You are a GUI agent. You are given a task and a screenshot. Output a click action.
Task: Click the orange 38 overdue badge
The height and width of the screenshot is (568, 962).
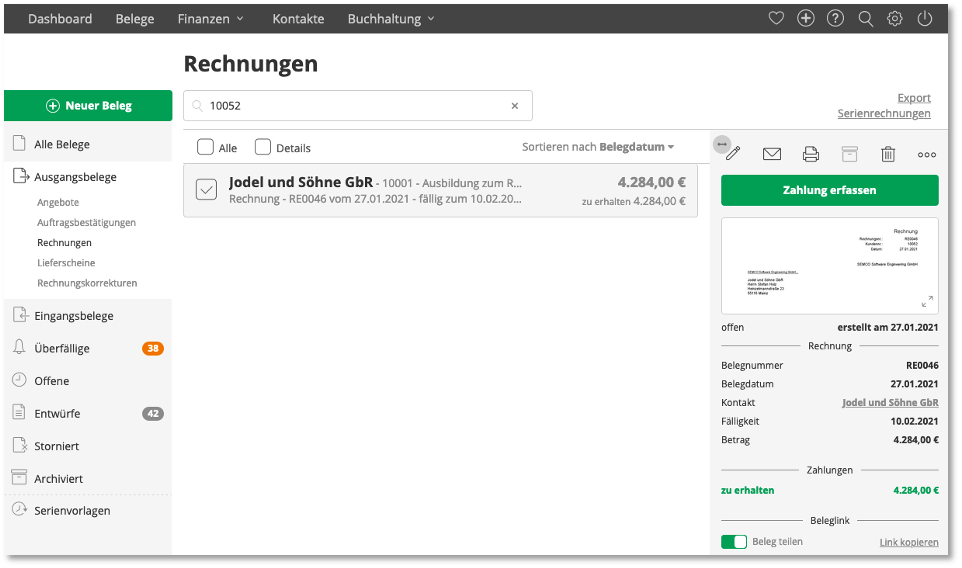(153, 348)
